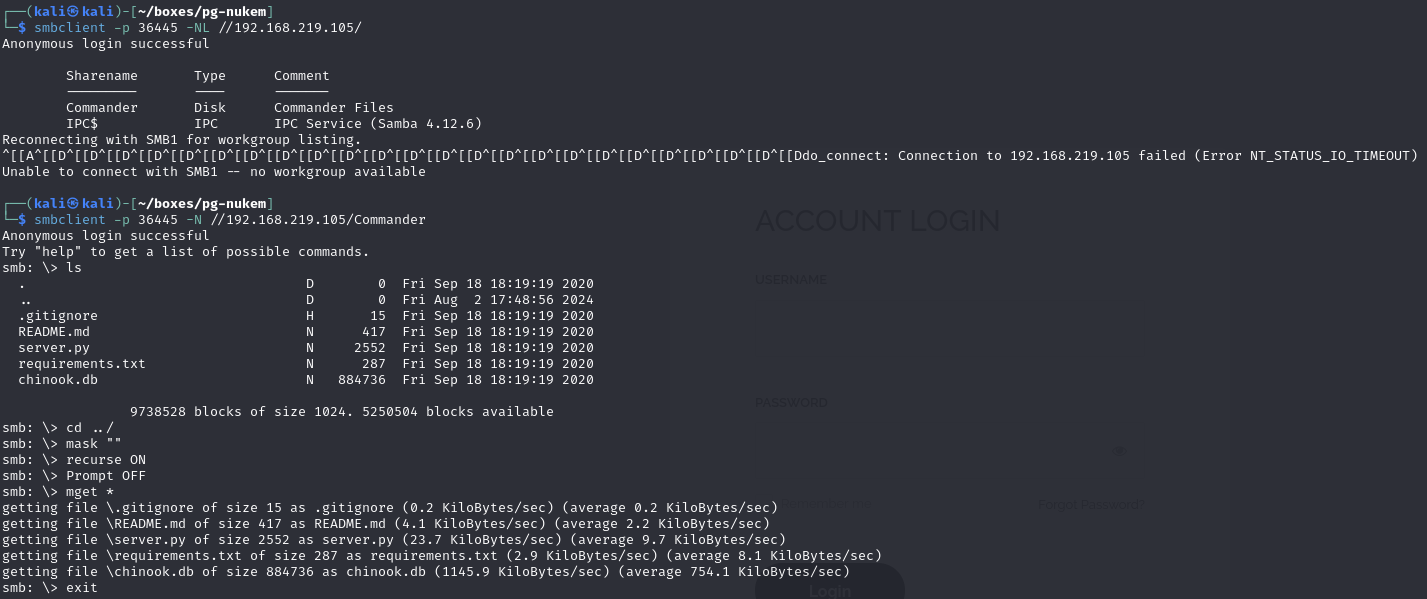This screenshot has height=599, width=1427.
Task: Click the ACCOUNT LOGIN heading
Action: (x=877, y=221)
